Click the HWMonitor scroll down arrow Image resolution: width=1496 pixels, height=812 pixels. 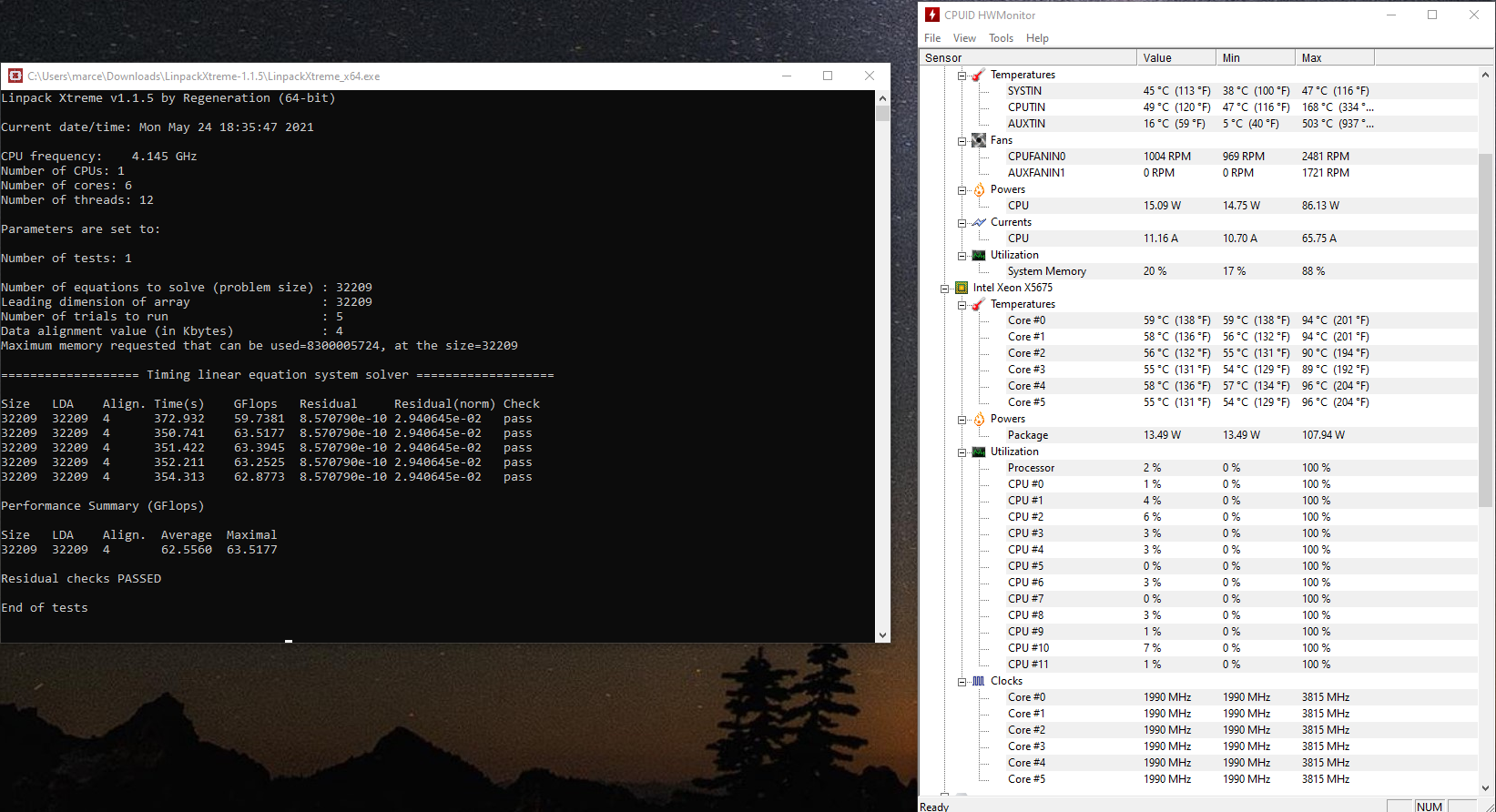coord(1486,788)
